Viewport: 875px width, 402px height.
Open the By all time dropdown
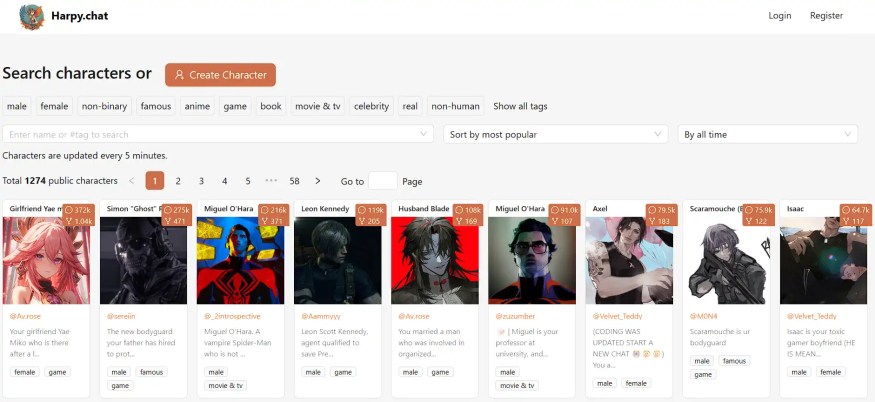767,134
